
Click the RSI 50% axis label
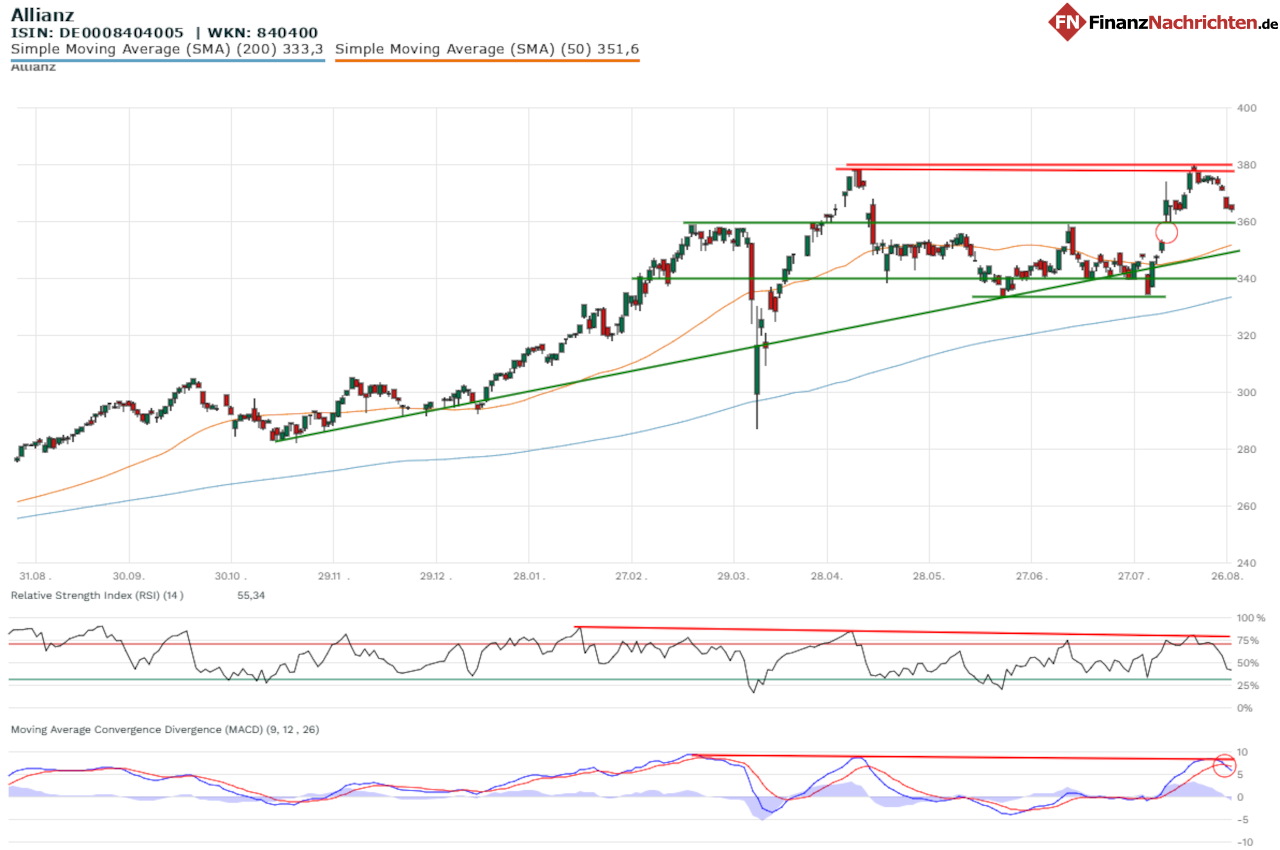(x=1249, y=663)
